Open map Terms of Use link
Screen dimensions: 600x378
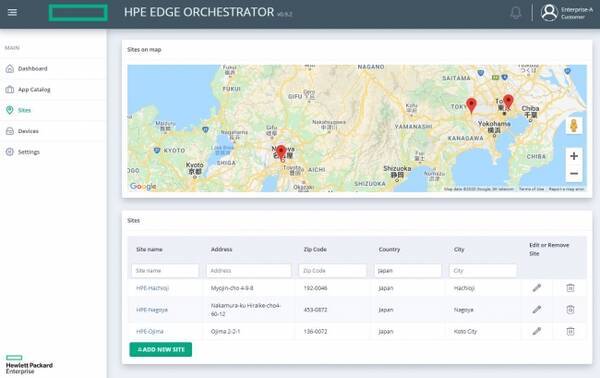click(x=531, y=189)
